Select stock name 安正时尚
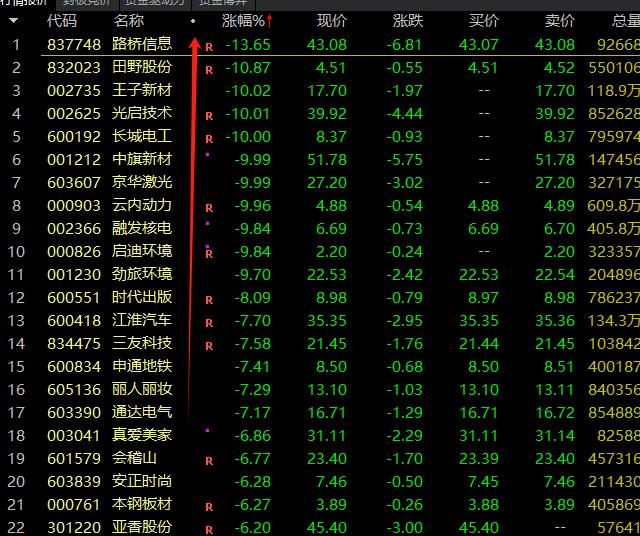Screen dimensions: 640x536 [142, 481]
